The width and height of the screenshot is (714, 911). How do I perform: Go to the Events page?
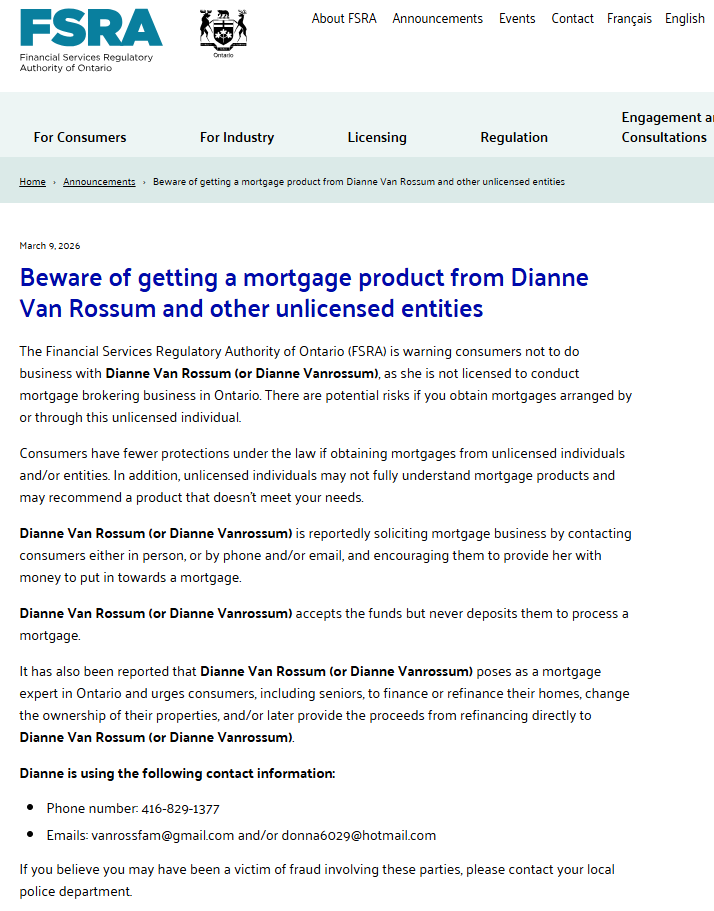coord(517,19)
